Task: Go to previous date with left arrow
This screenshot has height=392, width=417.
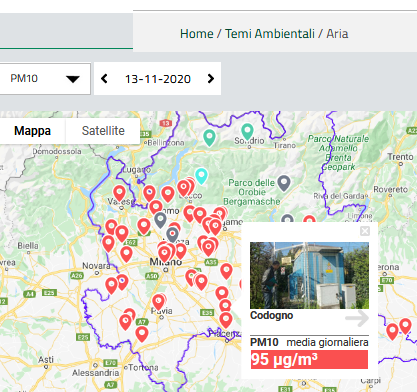Action: pos(104,79)
